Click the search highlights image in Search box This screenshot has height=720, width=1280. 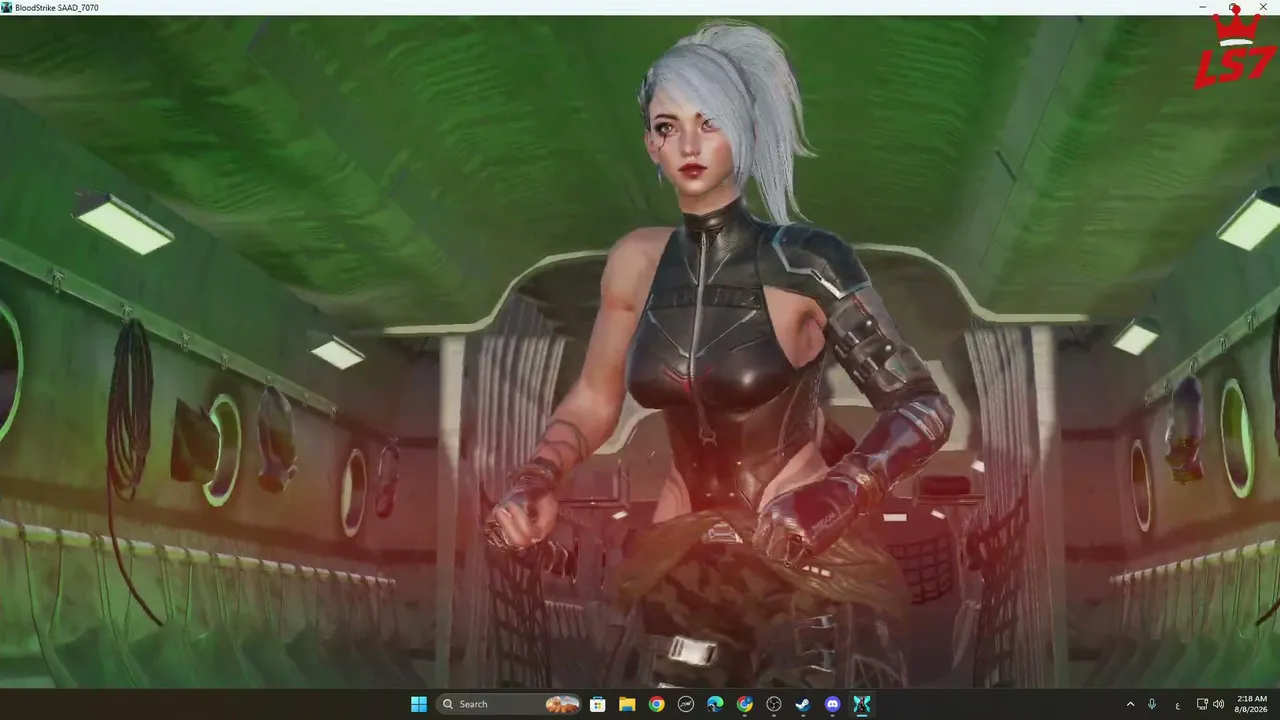(562, 704)
